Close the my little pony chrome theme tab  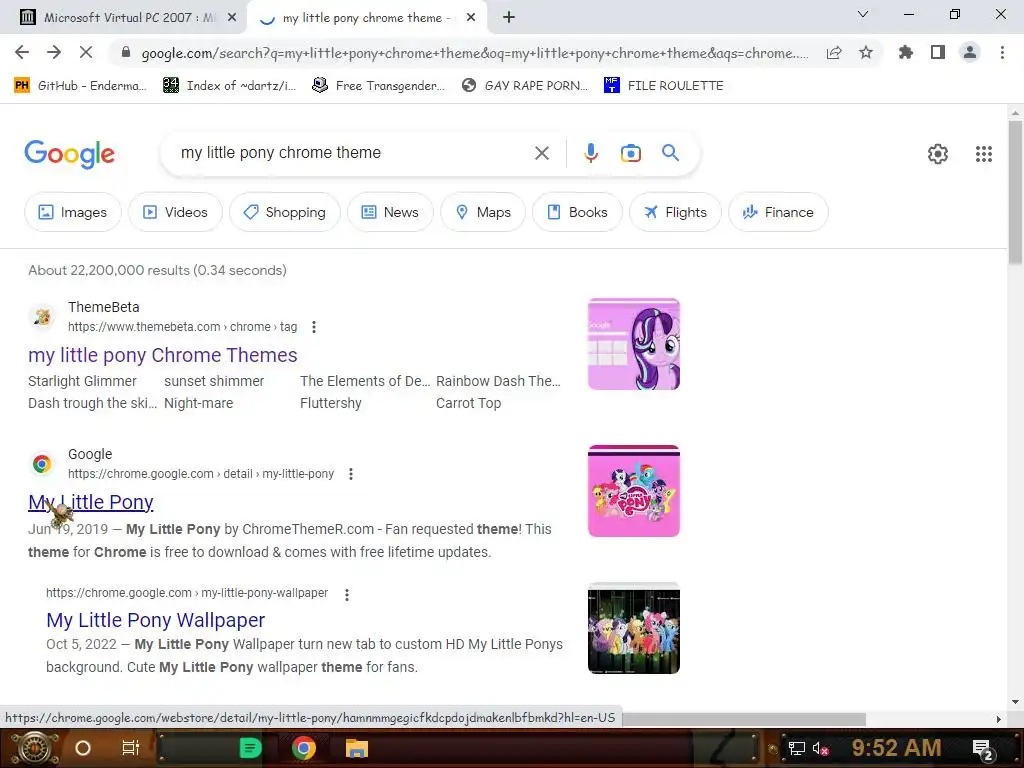pos(471,18)
